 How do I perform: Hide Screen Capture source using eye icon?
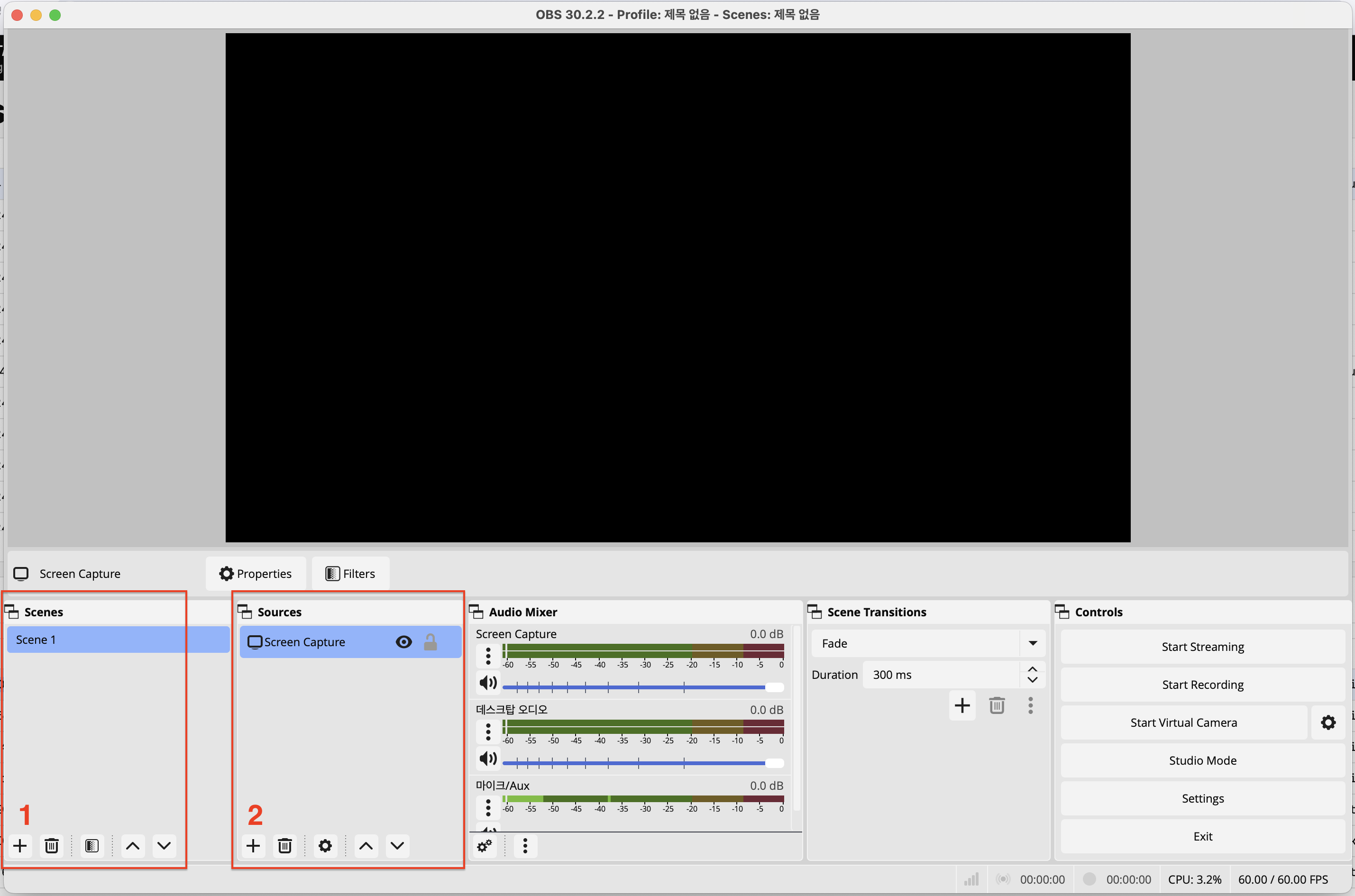[404, 642]
